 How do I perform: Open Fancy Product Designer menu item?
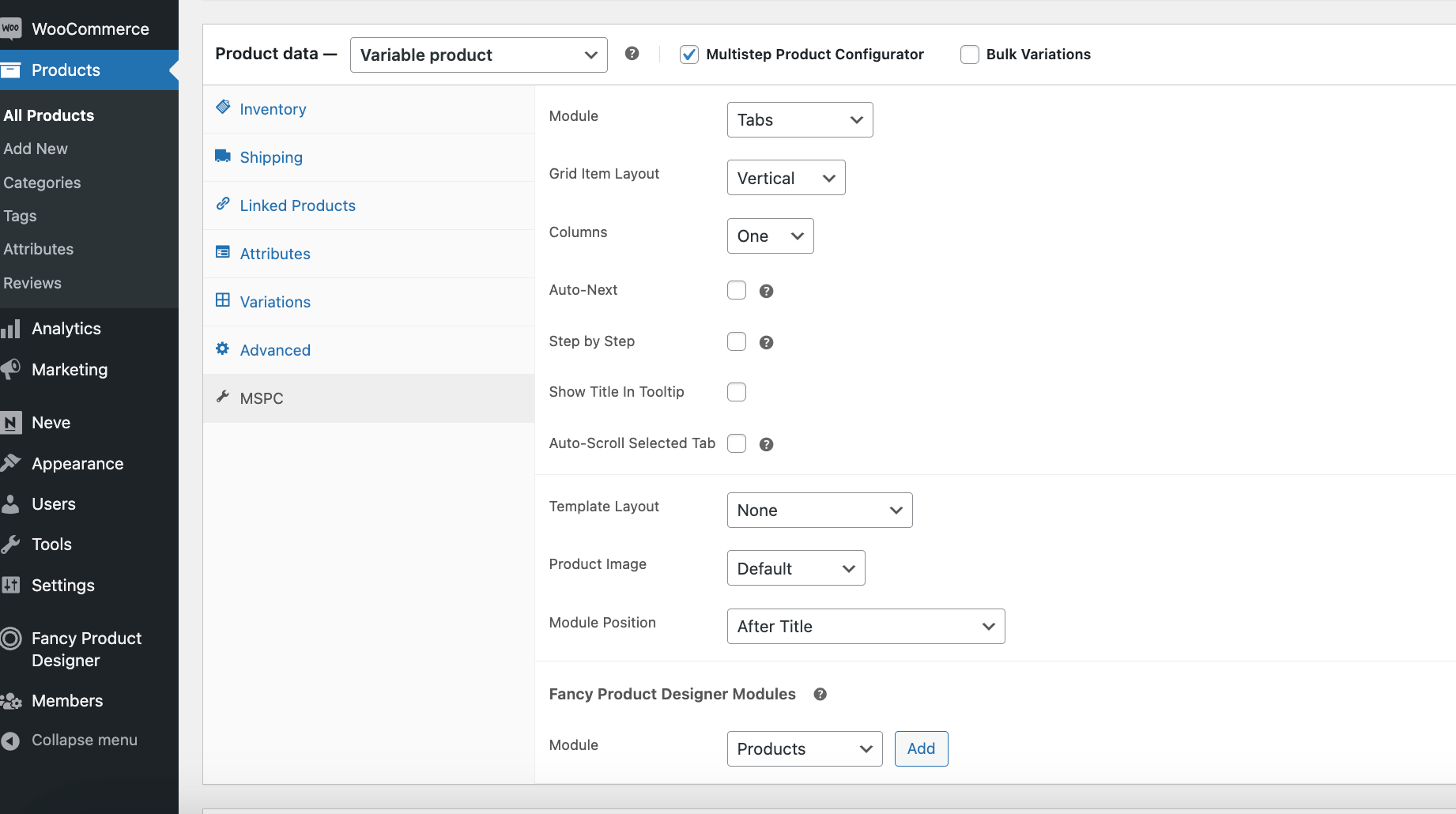(x=89, y=649)
